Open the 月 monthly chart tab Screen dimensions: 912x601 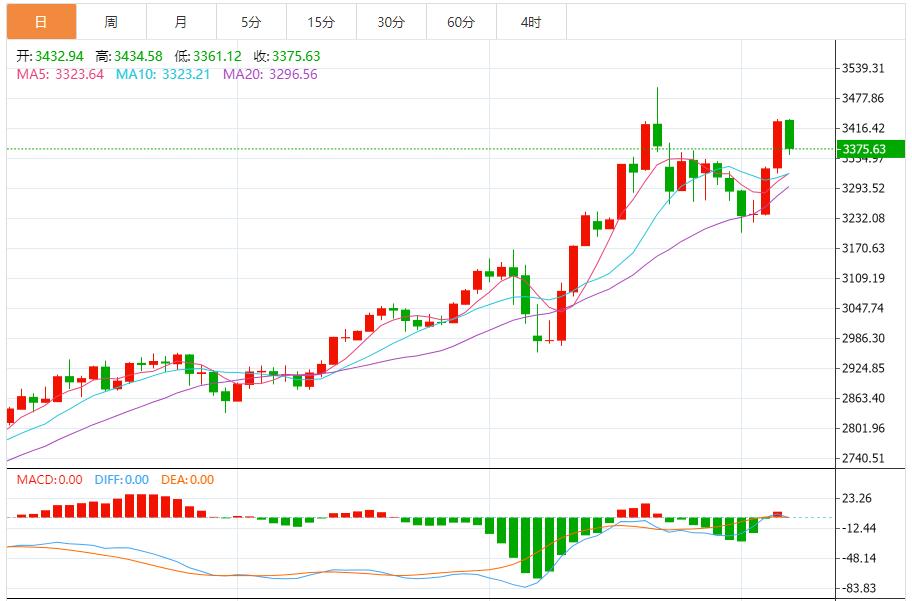pos(180,22)
